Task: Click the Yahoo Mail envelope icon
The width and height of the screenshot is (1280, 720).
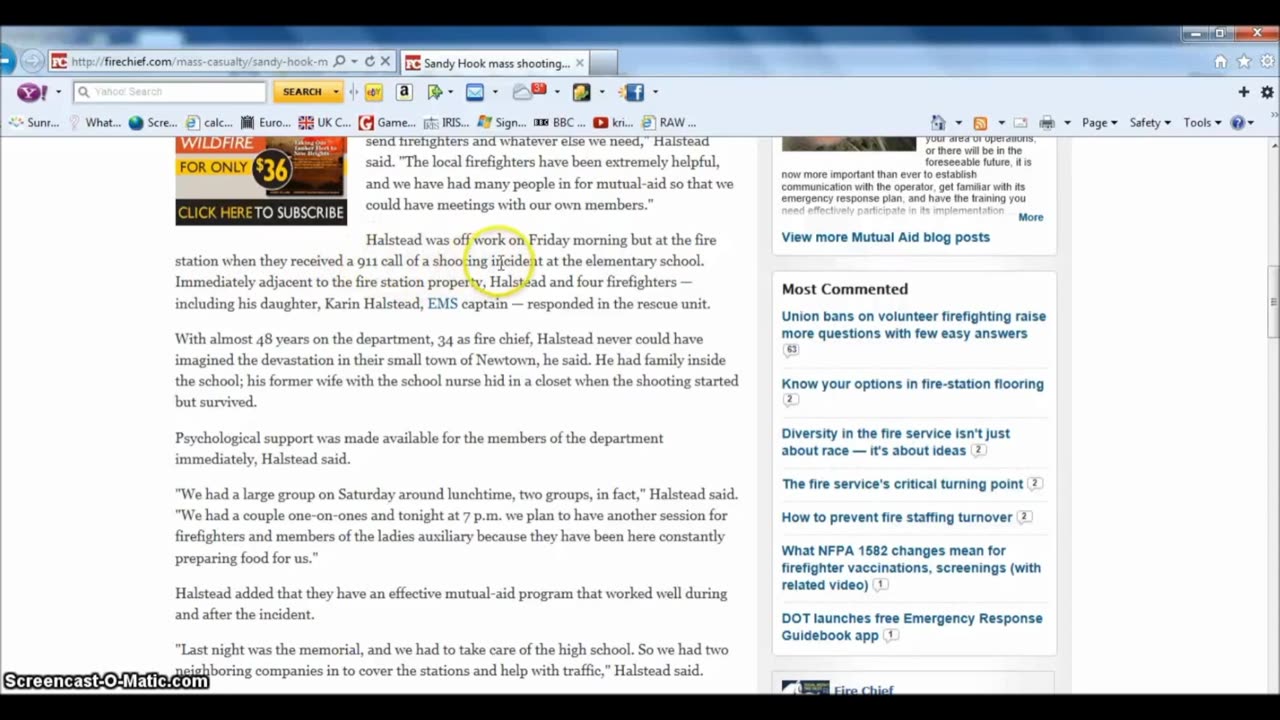Action: [475, 92]
